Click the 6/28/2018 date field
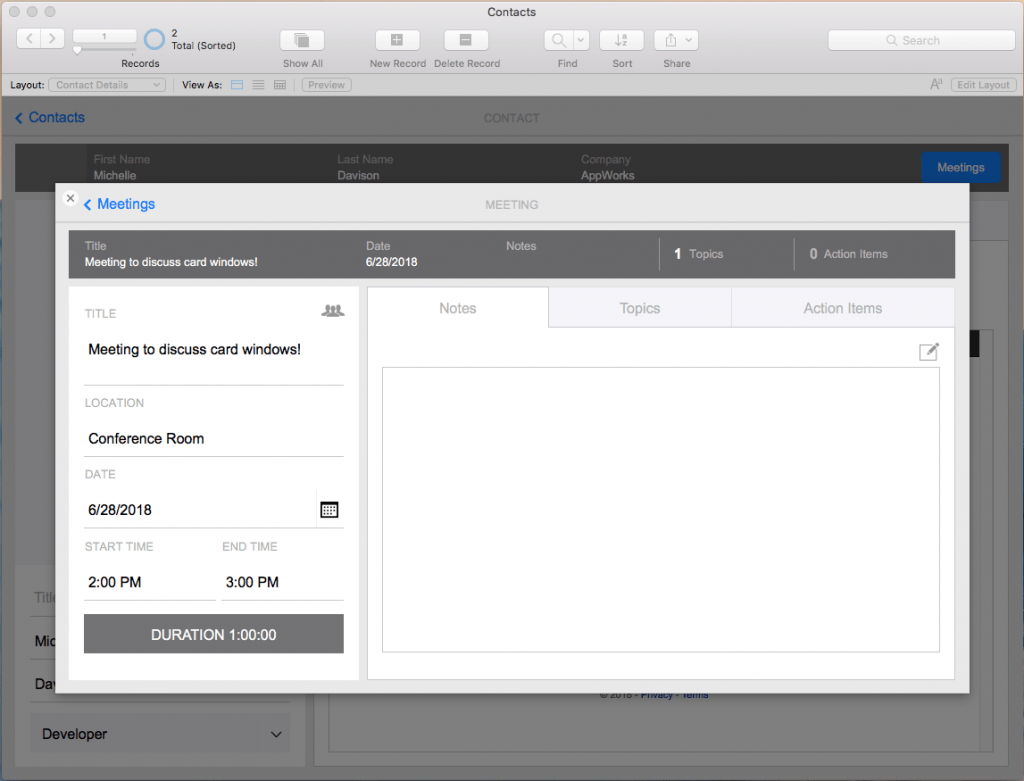Image resolution: width=1024 pixels, height=781 pixels. click(200, 510)
